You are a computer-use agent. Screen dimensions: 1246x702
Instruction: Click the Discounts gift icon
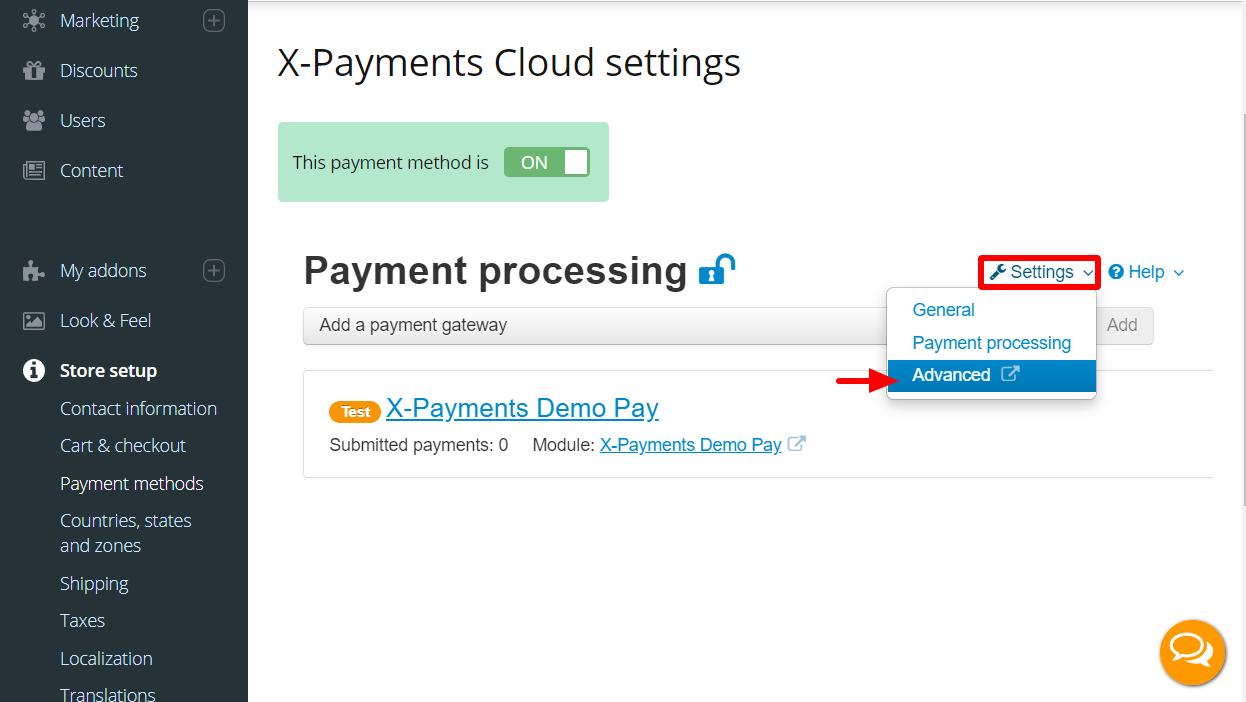[x=34, y=70]
